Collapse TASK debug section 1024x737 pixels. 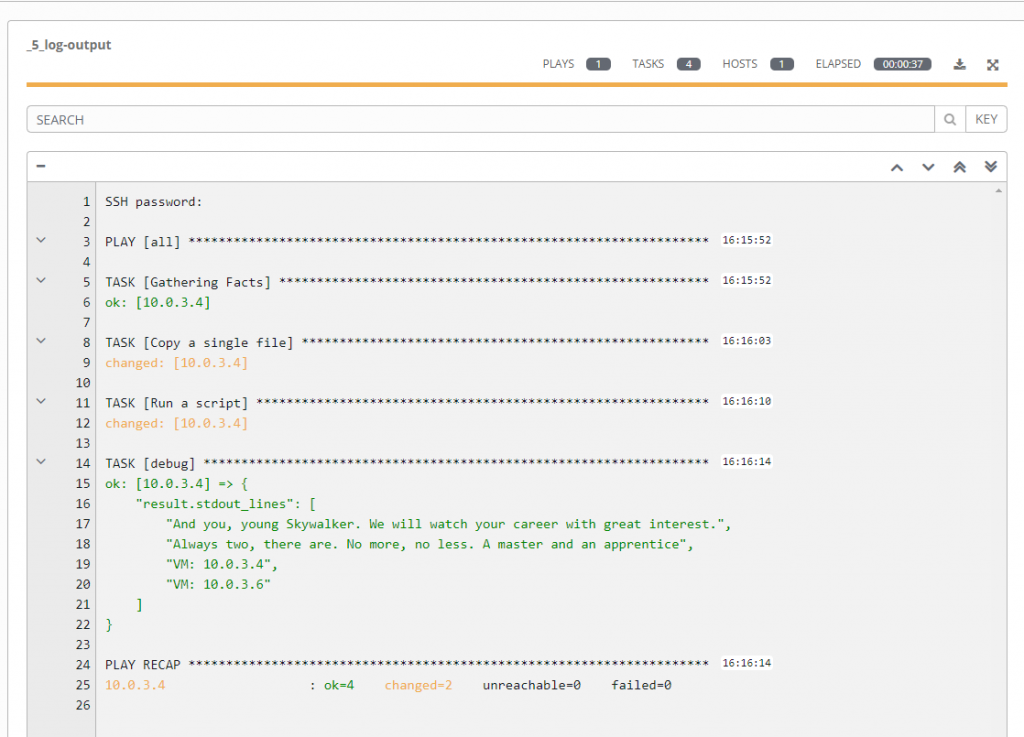coord(41,462)
